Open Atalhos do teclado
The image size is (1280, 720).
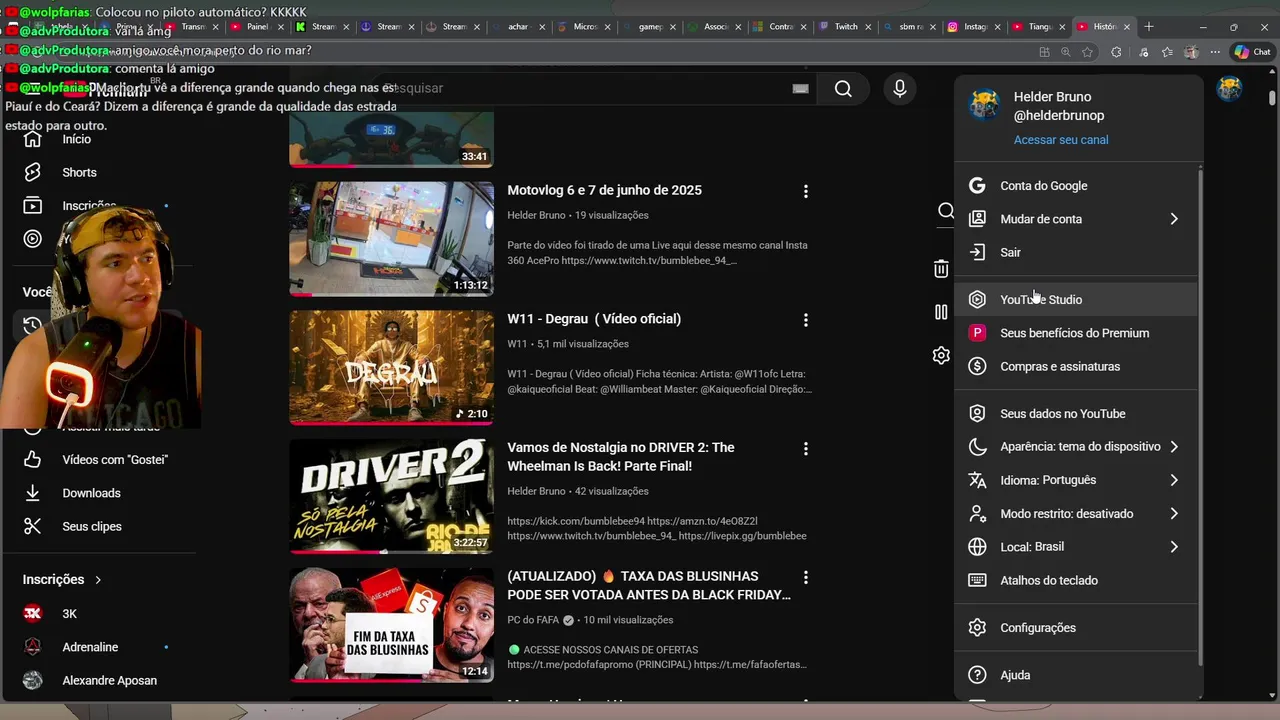click(x=1077, y=580)
